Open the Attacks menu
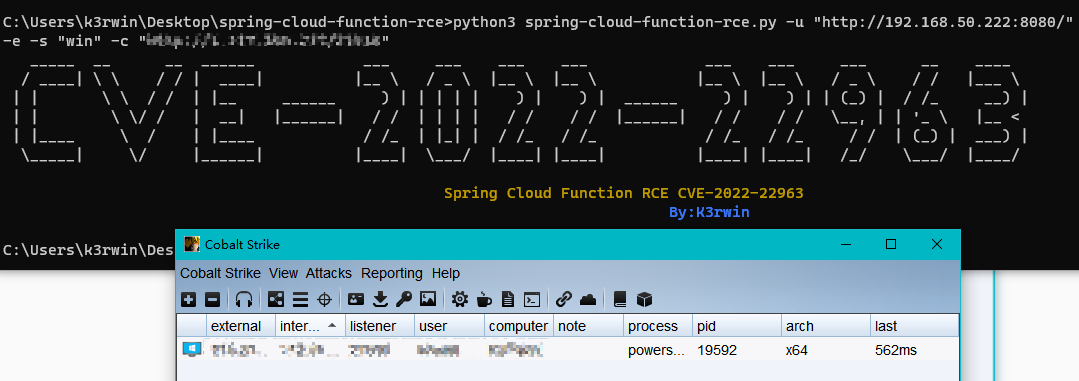1079x381 pixels. point(329,273)
